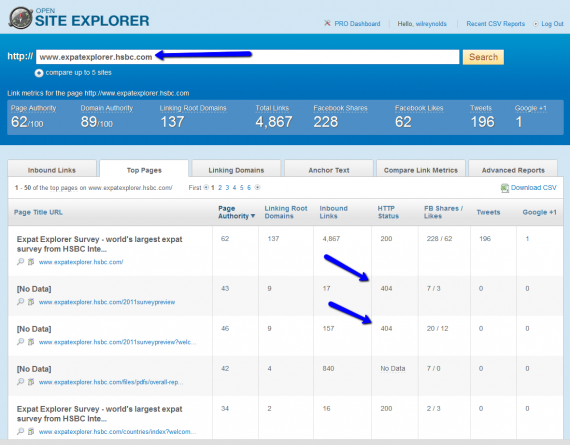Image resolution: width=570 pixels, height=445 pixels.
Task: Click Inbound Links column header
Action: (x=333, y=212)
